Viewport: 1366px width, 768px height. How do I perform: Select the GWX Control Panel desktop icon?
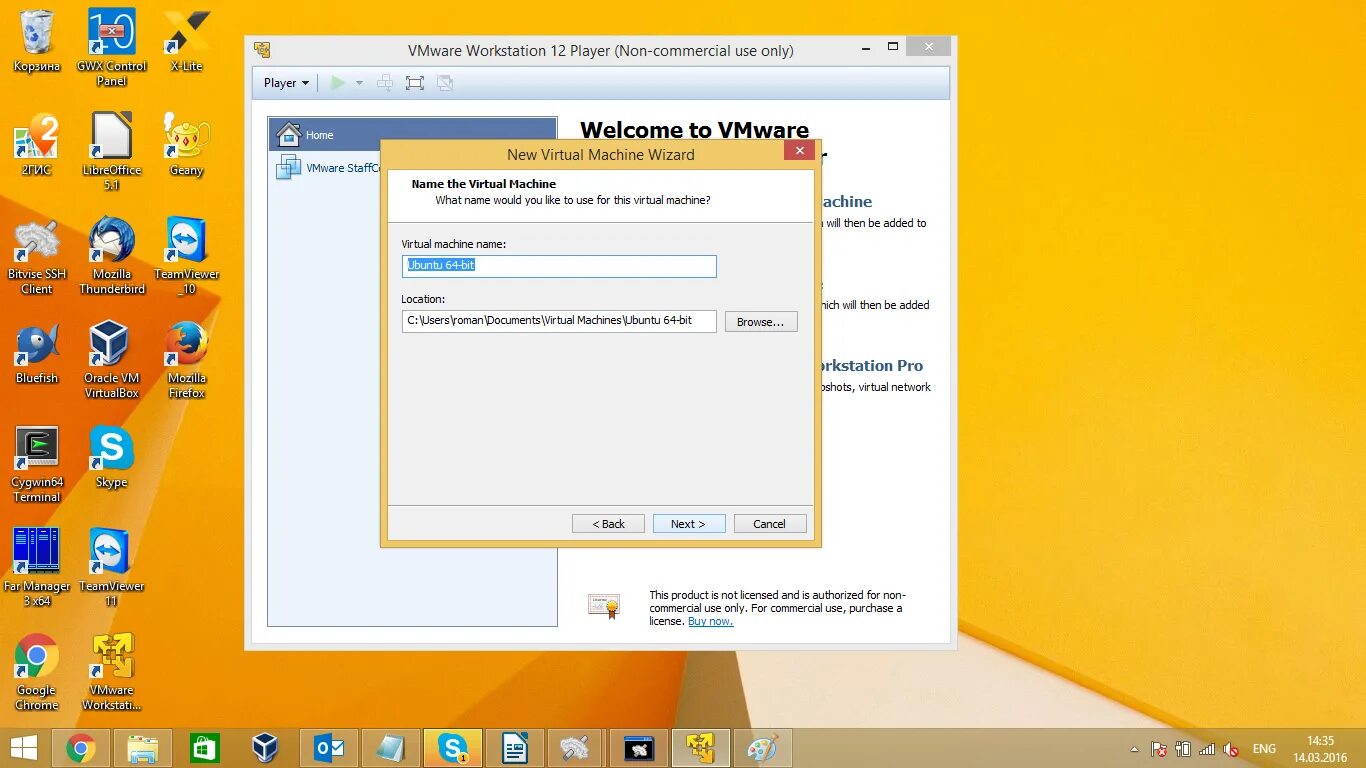click(112, 46)
